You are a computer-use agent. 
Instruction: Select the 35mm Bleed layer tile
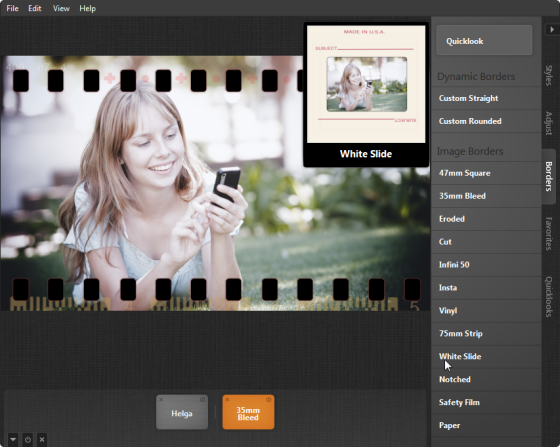tap(248, 412)
